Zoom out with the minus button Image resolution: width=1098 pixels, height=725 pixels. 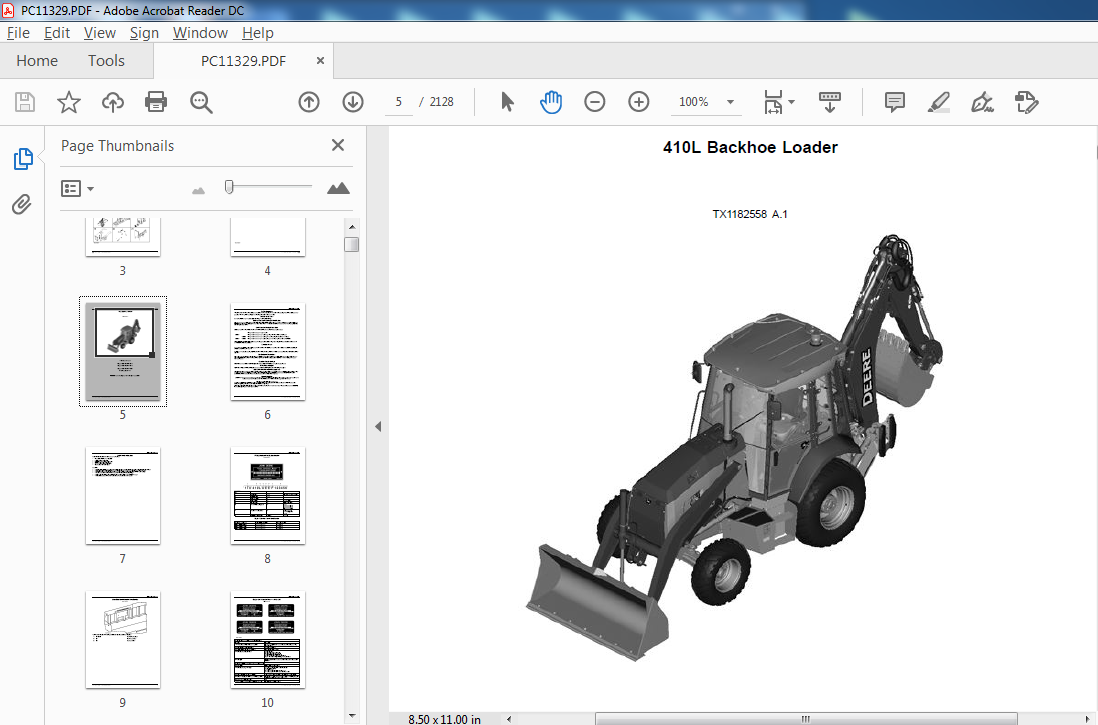tap(595, 102)
